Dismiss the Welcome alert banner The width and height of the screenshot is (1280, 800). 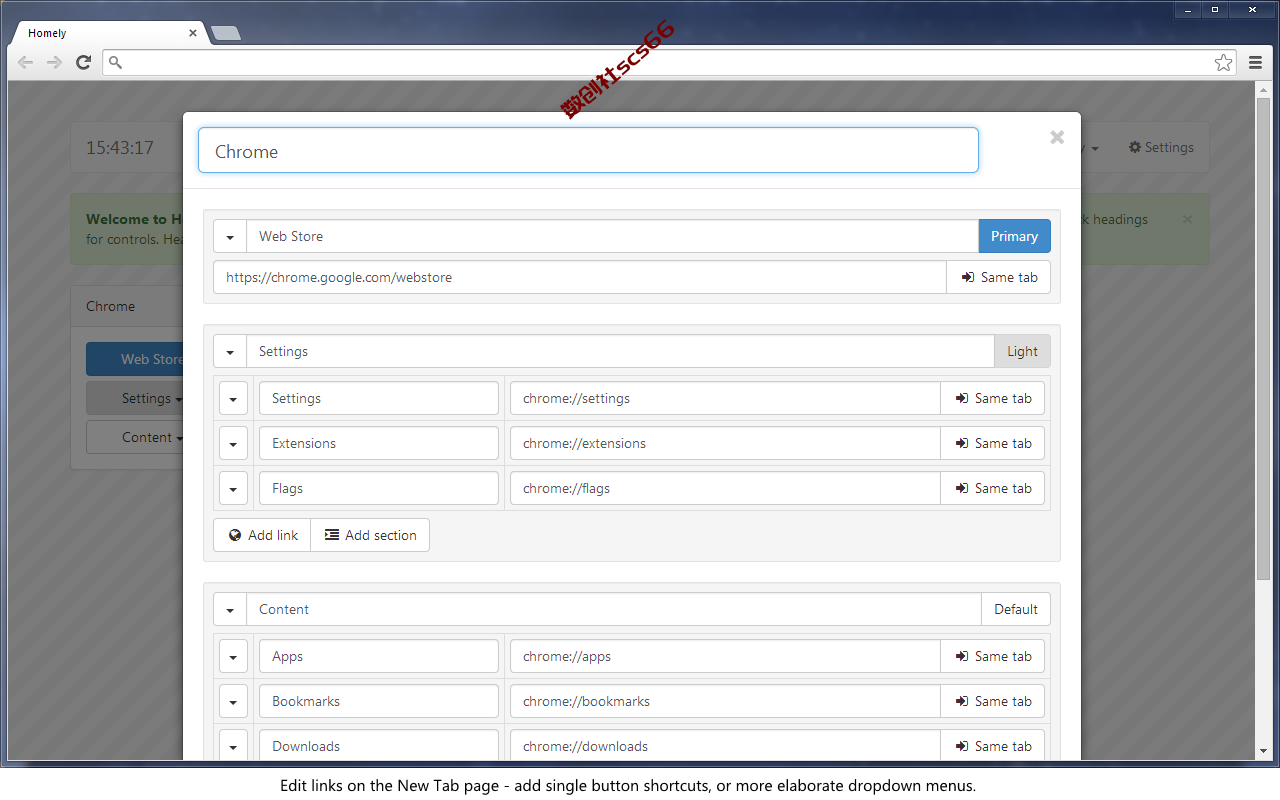pyautogui.click(x=1187, y=219)
